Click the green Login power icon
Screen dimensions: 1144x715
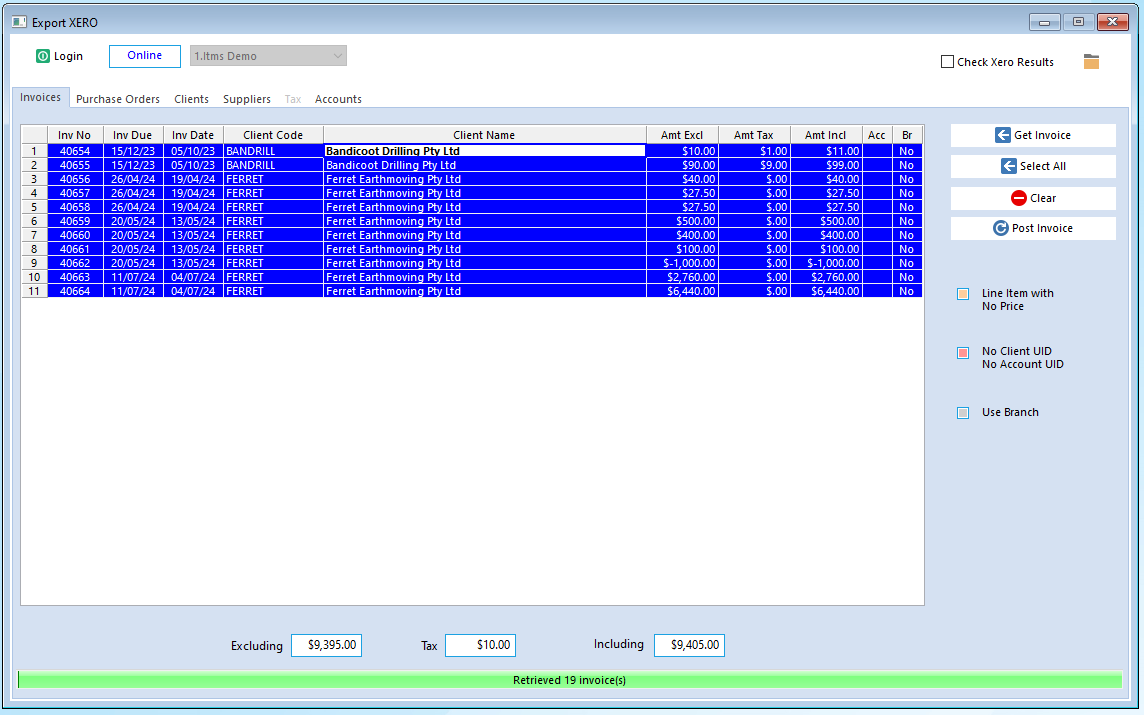(43, 56)
